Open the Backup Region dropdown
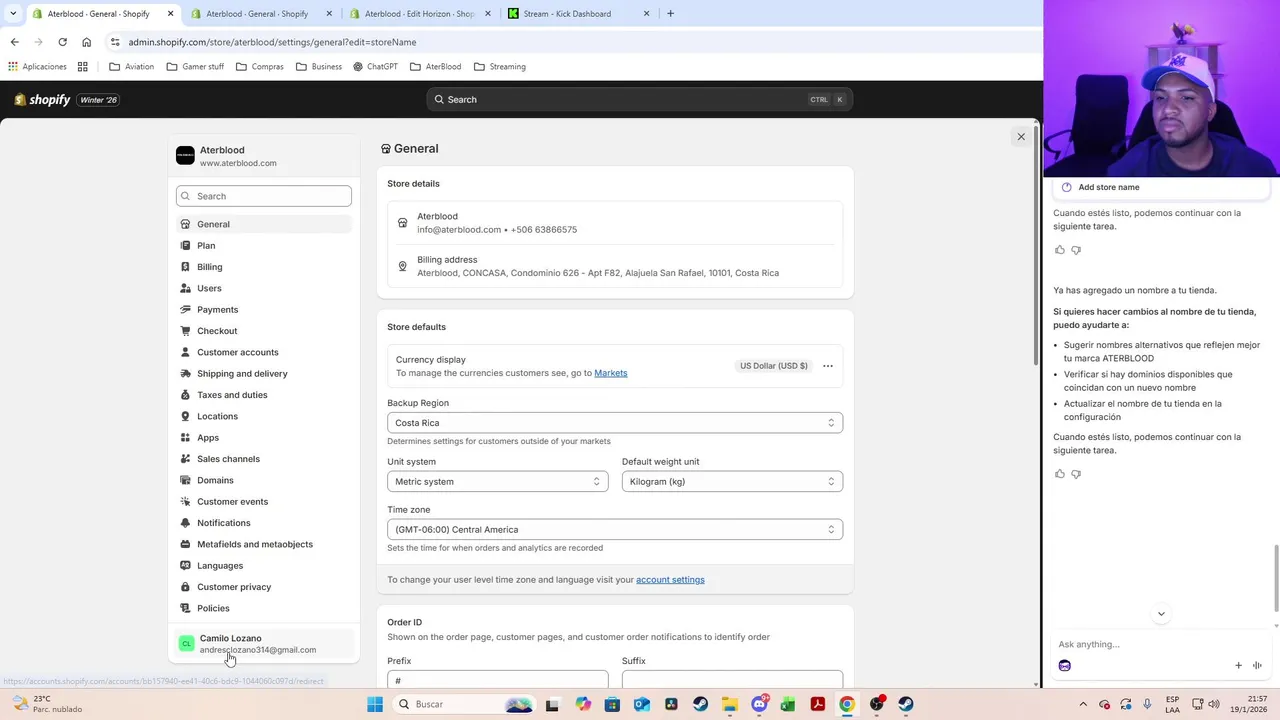1280x720 pixels. tap(615, 423)
